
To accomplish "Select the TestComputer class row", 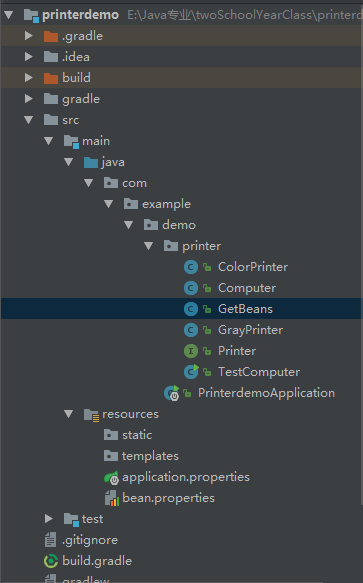I will [182, 371].
